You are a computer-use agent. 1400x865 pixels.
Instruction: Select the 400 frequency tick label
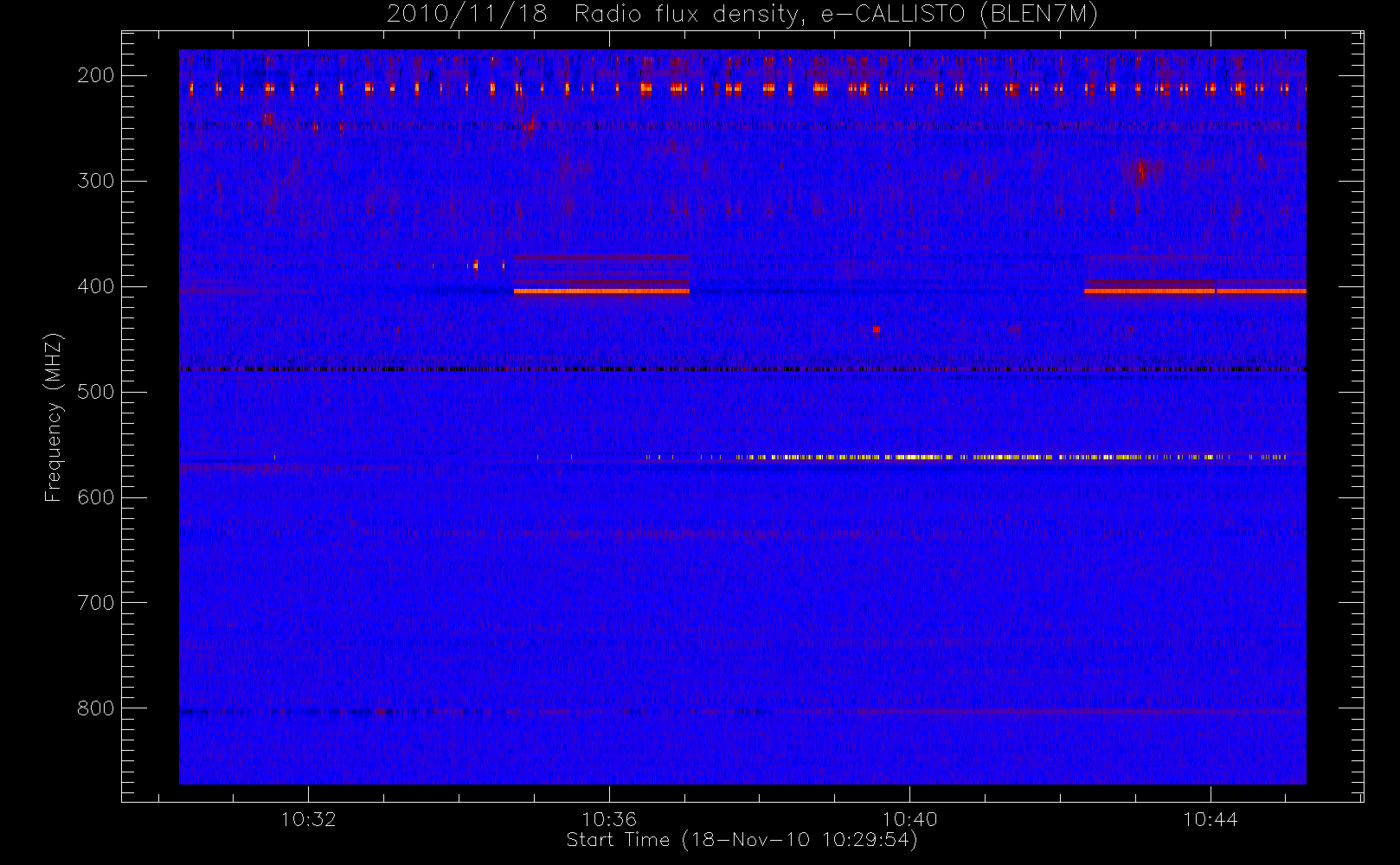[96, 286]
